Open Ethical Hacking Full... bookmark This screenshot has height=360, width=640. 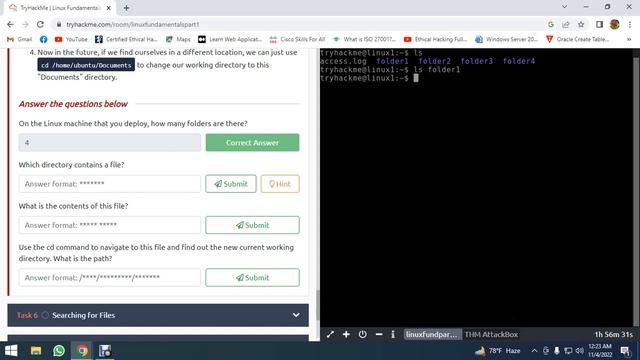click(x=436, y=39)
